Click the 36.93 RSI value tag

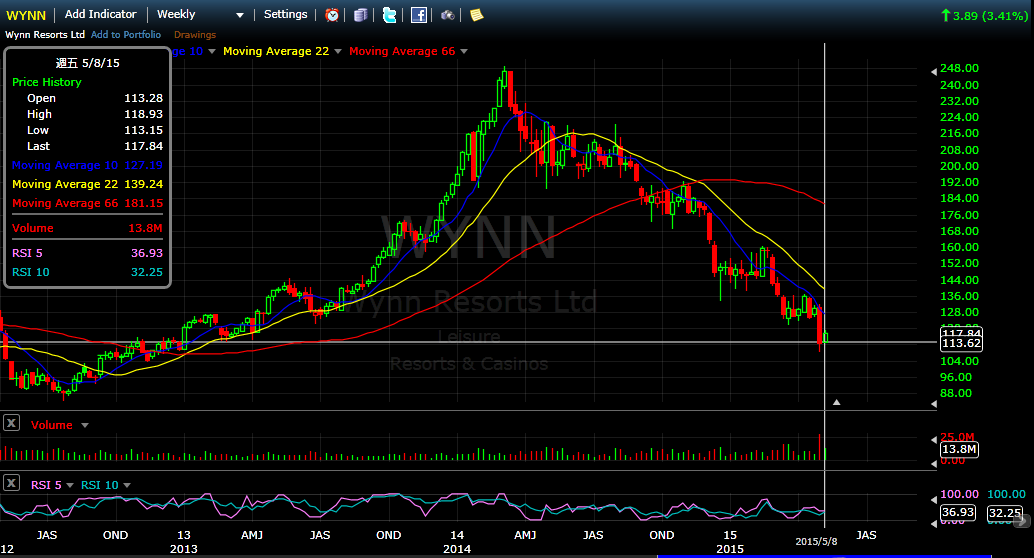point(958,512)
